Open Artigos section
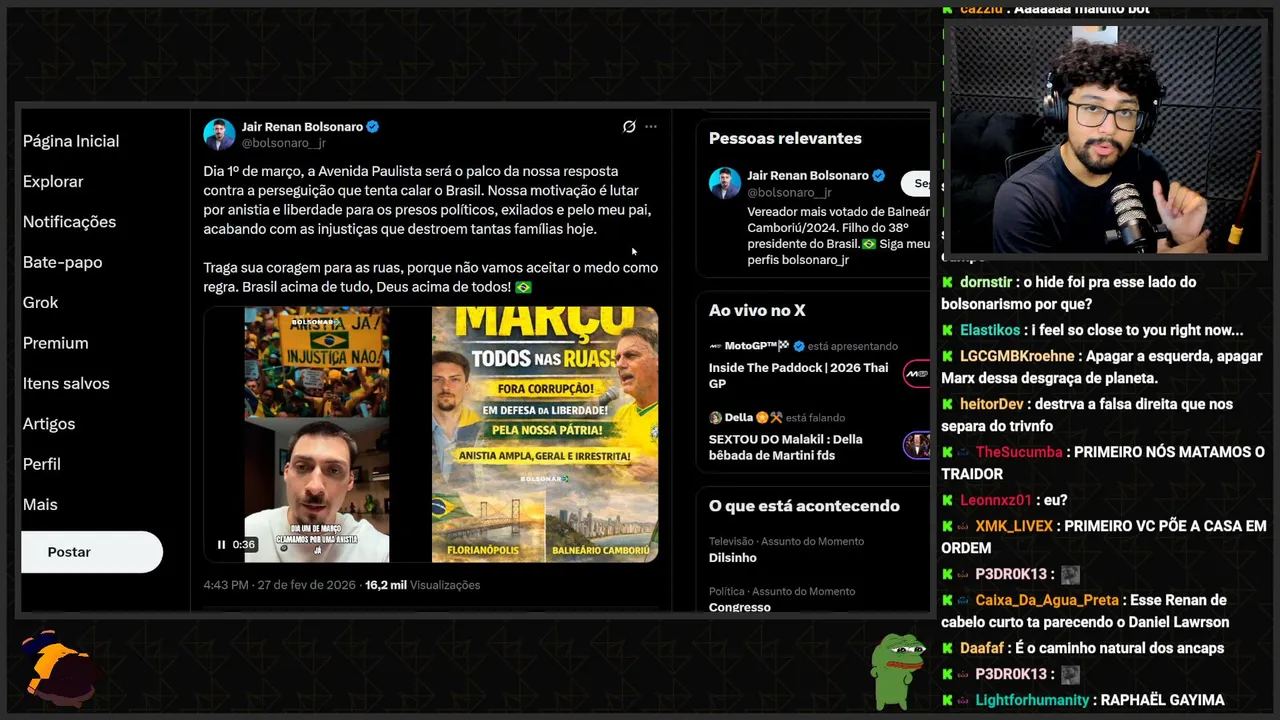Screen dimensions: 1280x720 [49, 424]
